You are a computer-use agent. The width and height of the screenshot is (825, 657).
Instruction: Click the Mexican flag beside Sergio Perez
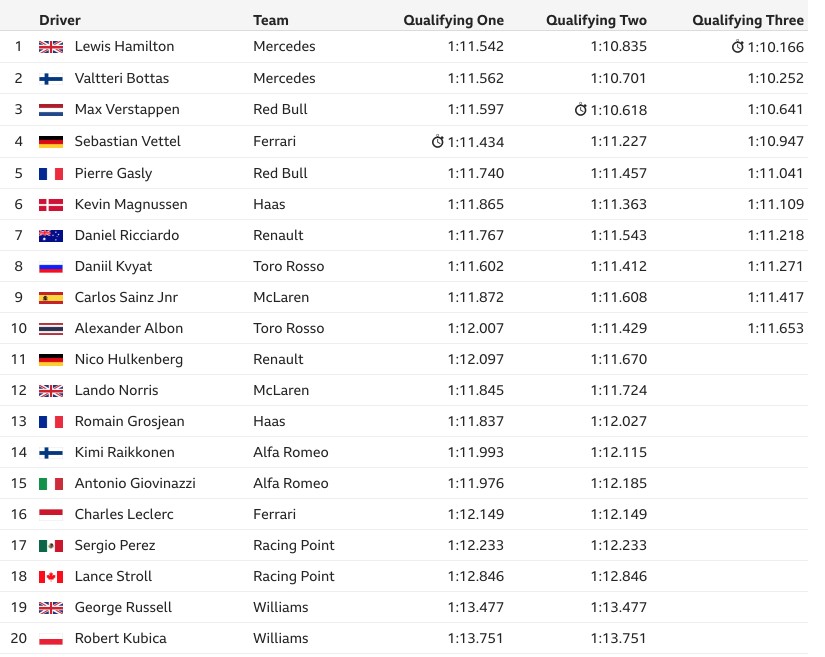(51, 546)
